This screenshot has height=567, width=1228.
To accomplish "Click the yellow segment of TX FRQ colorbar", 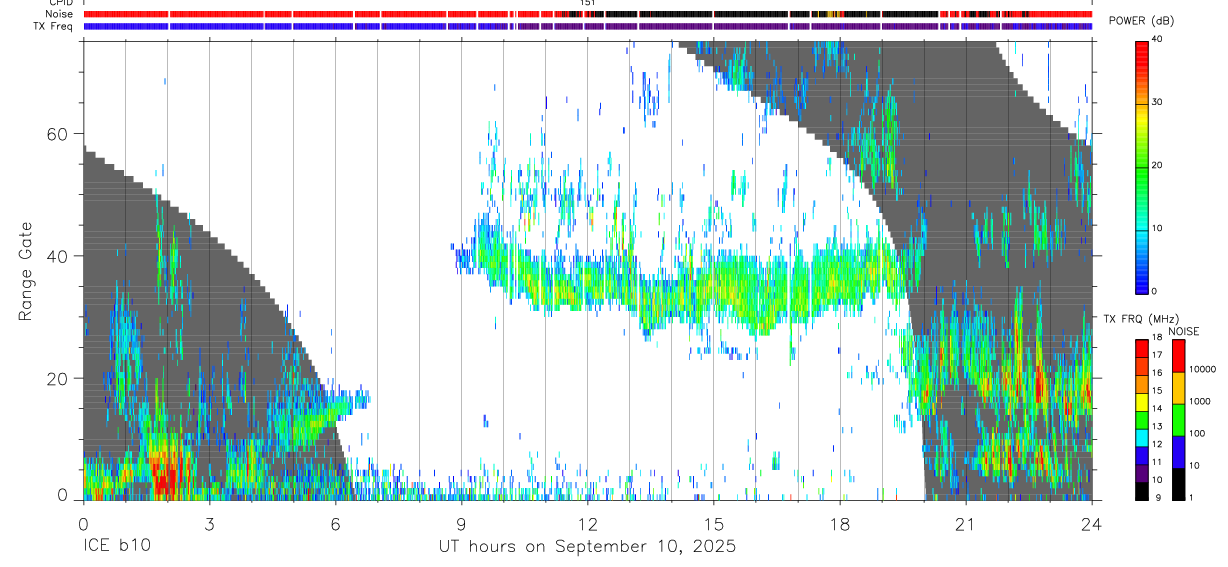I will click(1141, 401).
